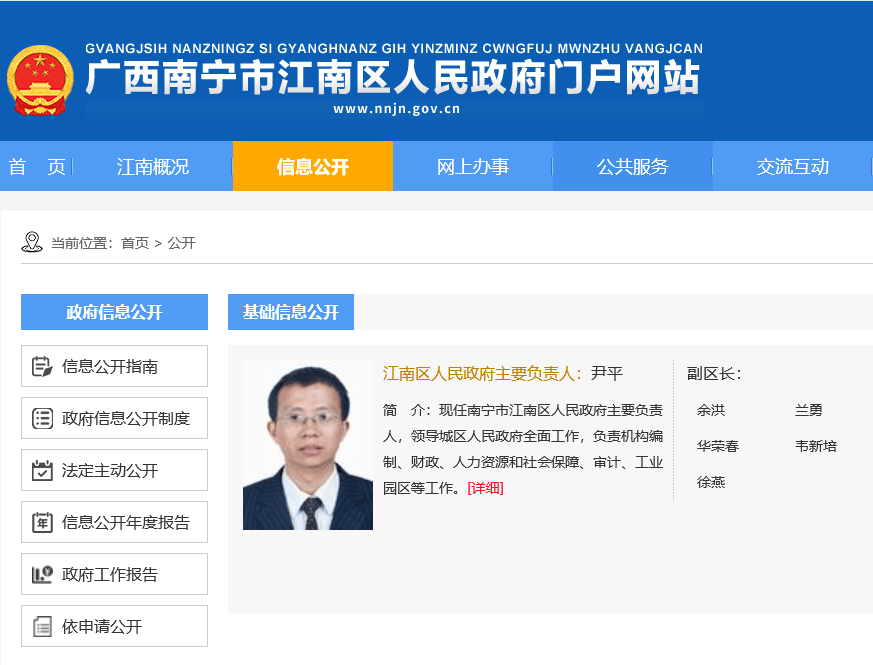Screen dimensions: 873x665
Task: Open the 交流互动 navigation menu
Action: [x=793, y=167]
